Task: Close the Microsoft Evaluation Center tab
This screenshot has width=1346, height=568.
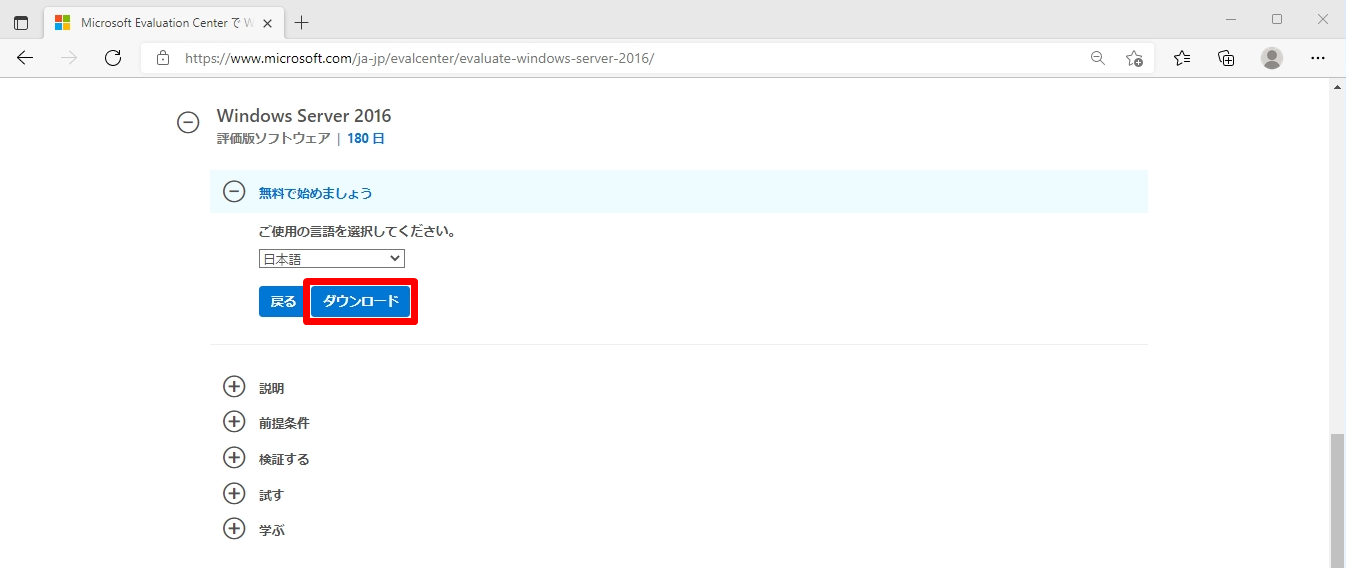Action: tap(267, 22)
